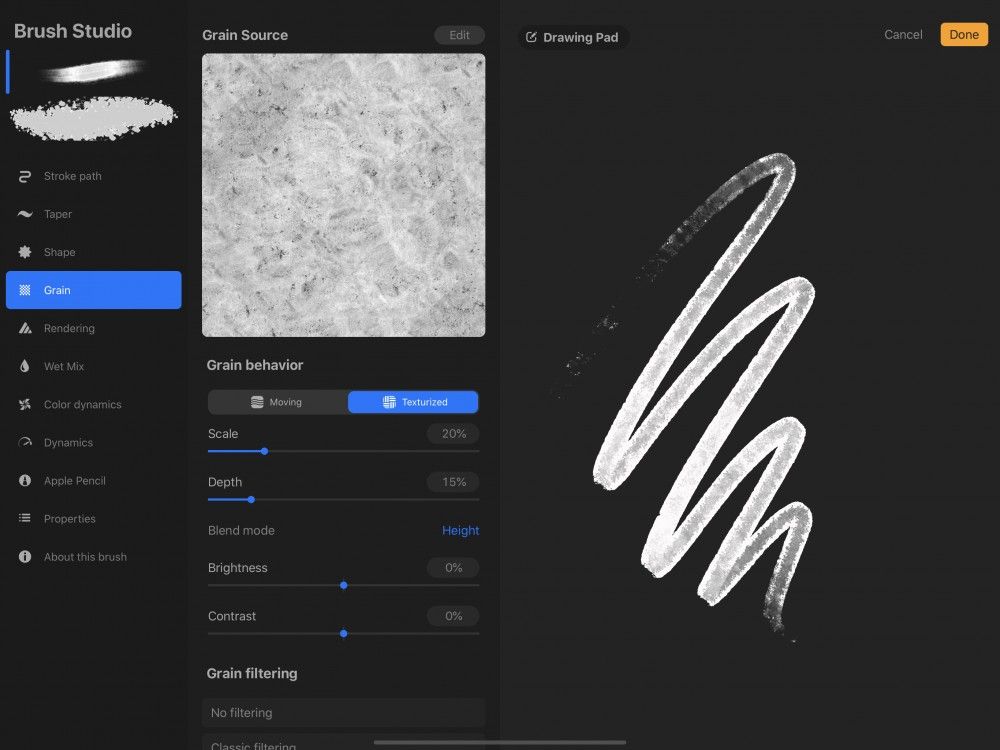Viewport: 1000px width, 750px height.
Task: Select the Apple Pencil icon
Action: [25, 480]
